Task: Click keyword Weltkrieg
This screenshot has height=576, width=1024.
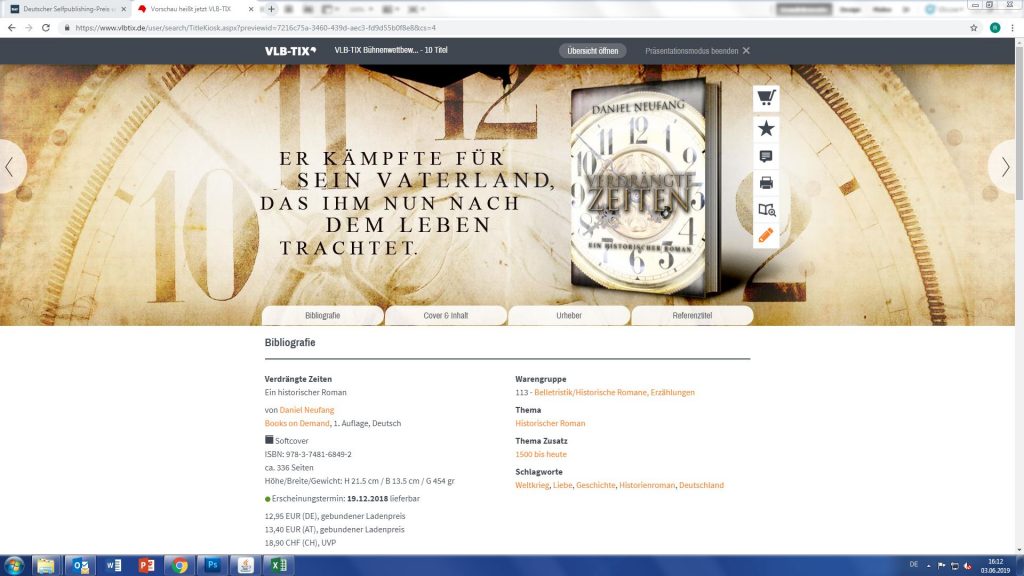Action: coord(532,485)
